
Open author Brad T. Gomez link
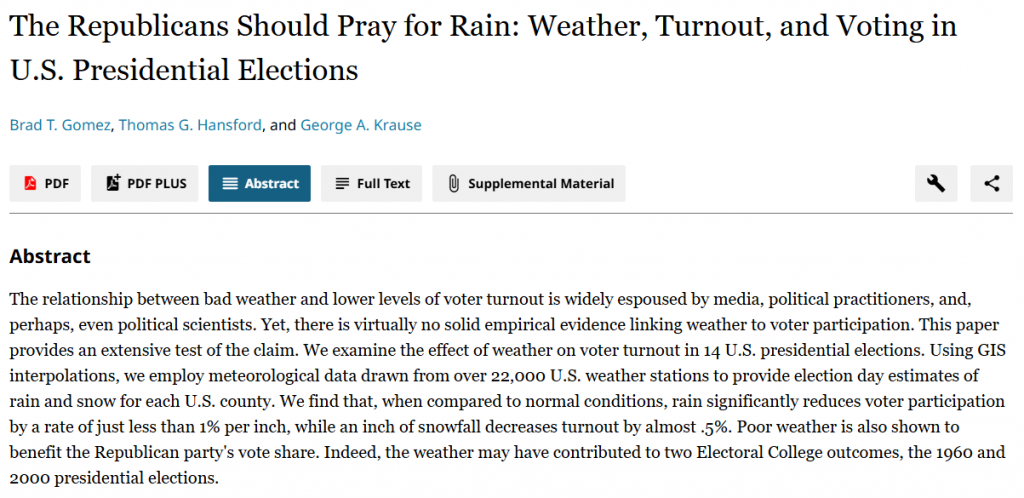click(x=60, y=125)
